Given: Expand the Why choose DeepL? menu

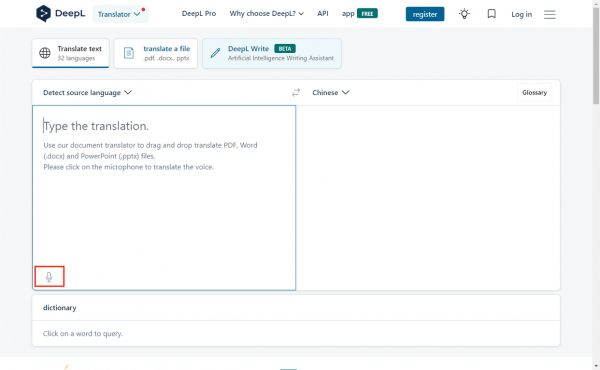Looking at the screenshot, I should tap(266, 14).
